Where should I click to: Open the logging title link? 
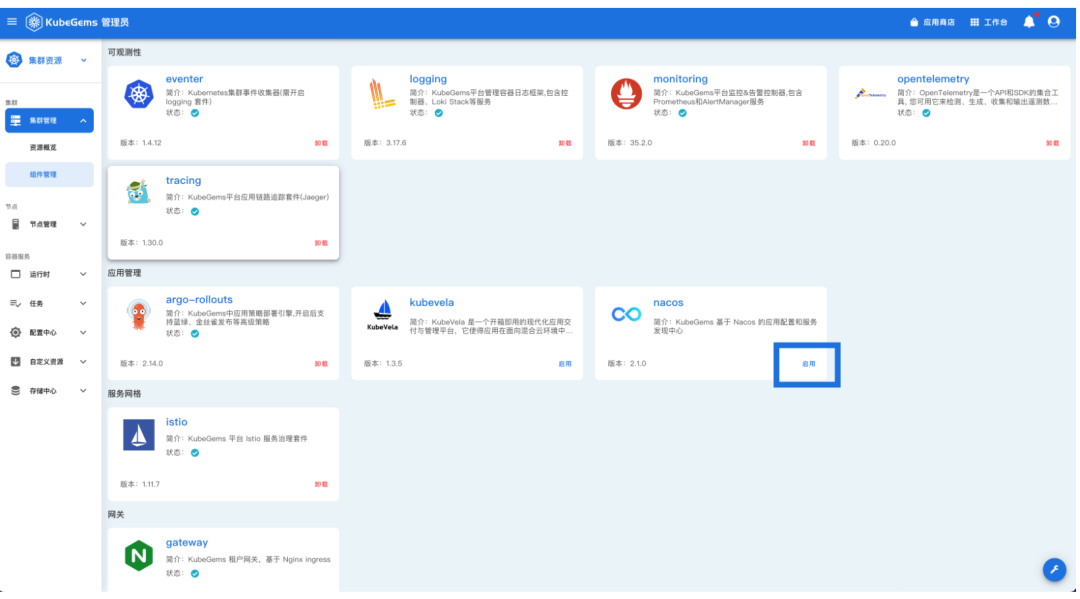pos(428,79)
